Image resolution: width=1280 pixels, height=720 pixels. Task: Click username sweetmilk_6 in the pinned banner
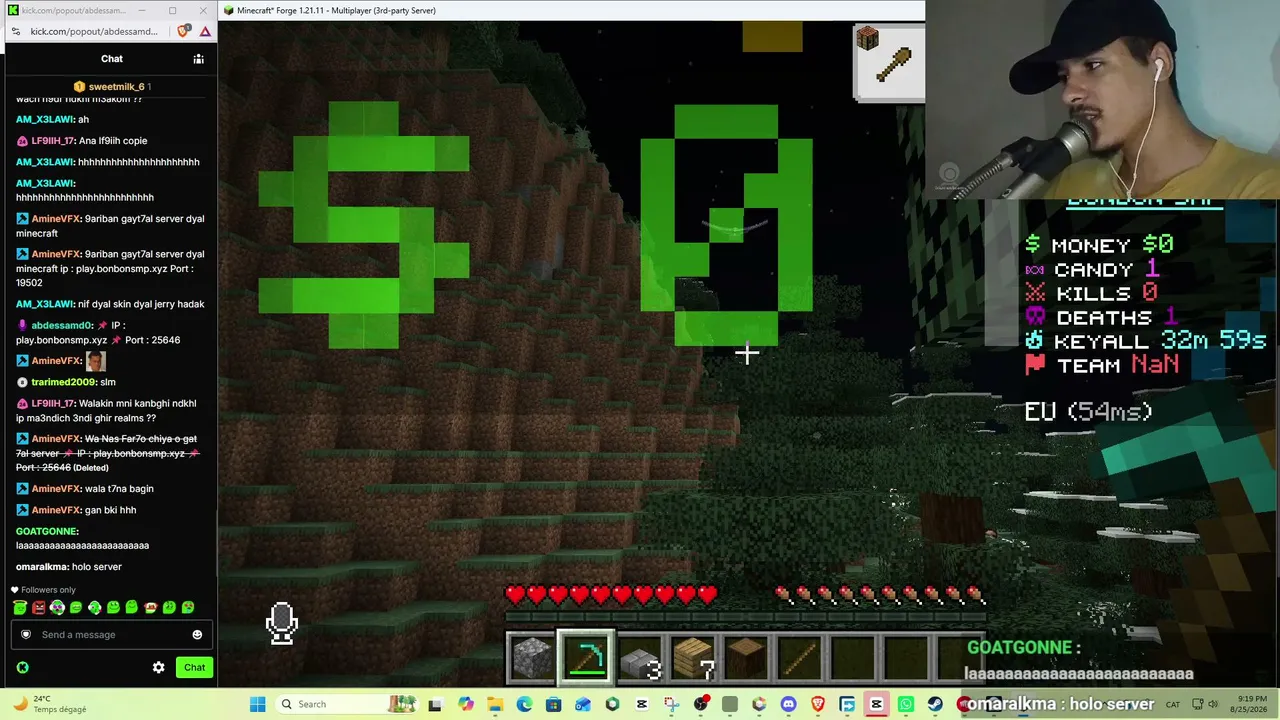coord(117,87)
